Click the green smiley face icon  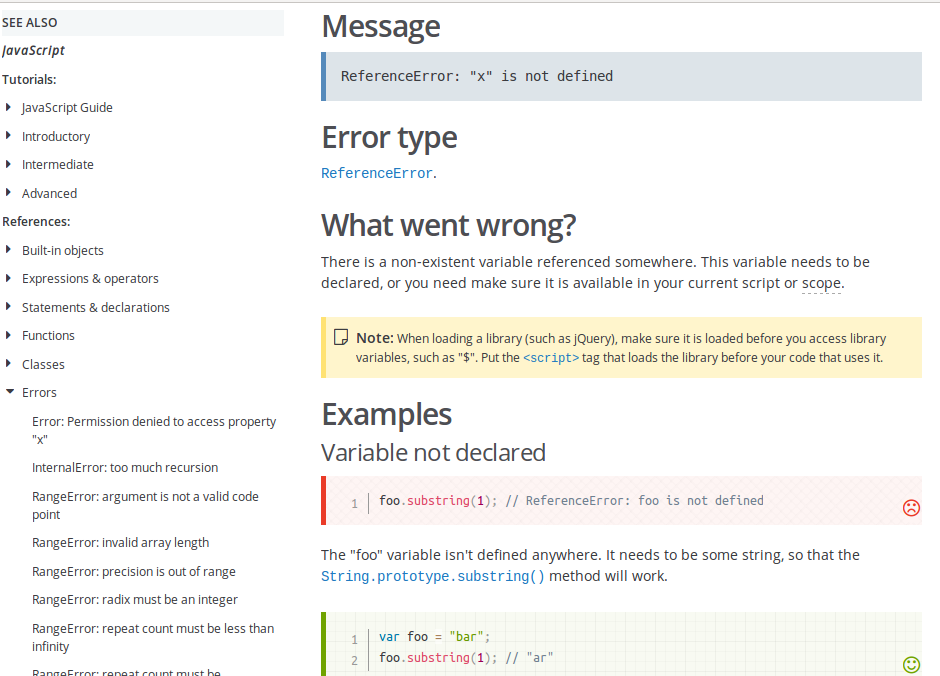(911, 663)
